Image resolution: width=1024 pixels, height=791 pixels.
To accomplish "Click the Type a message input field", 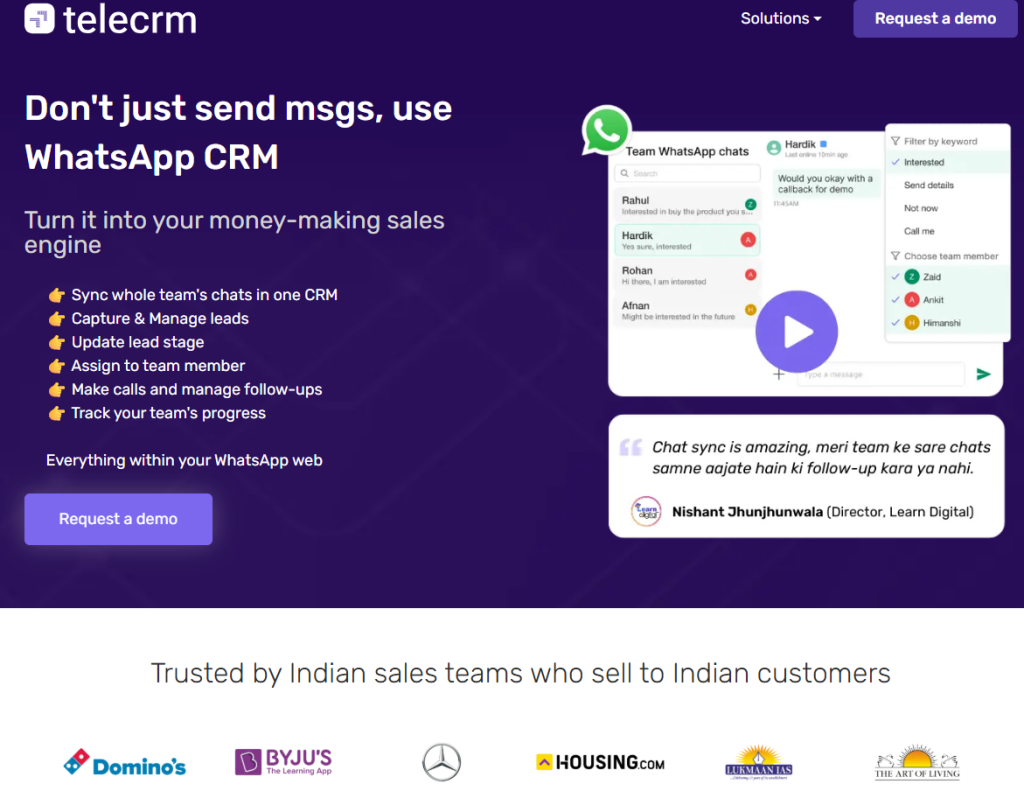I will [x=881, y=374].
